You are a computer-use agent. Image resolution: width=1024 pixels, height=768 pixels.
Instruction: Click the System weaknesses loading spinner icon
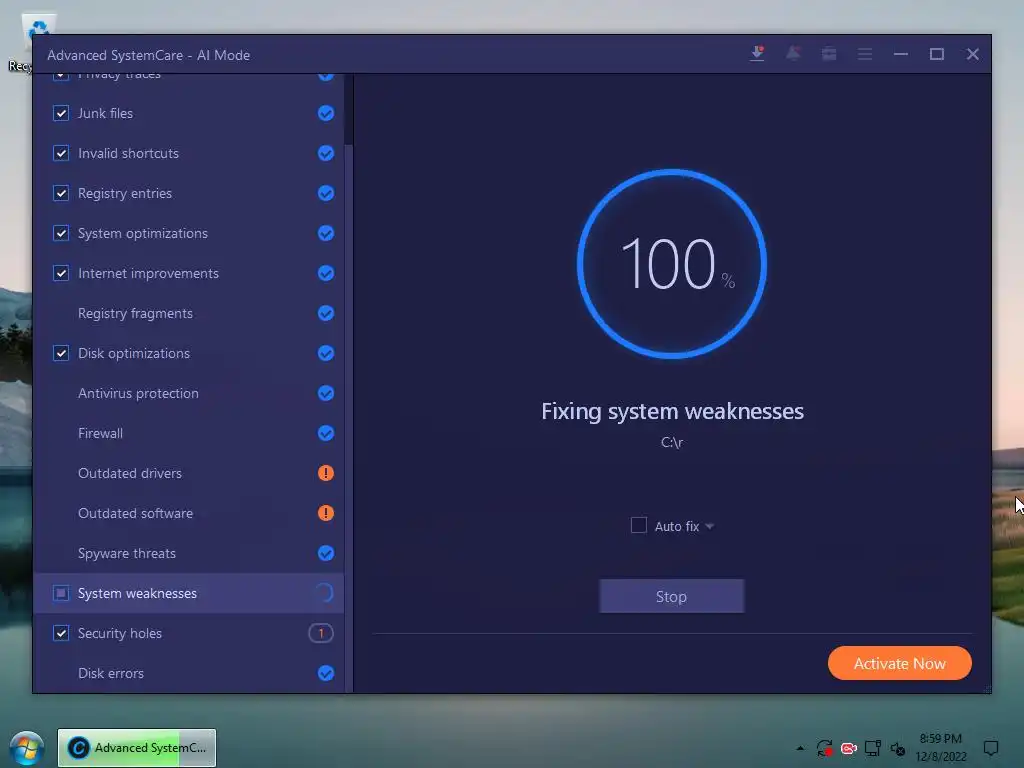pos(325,593)
